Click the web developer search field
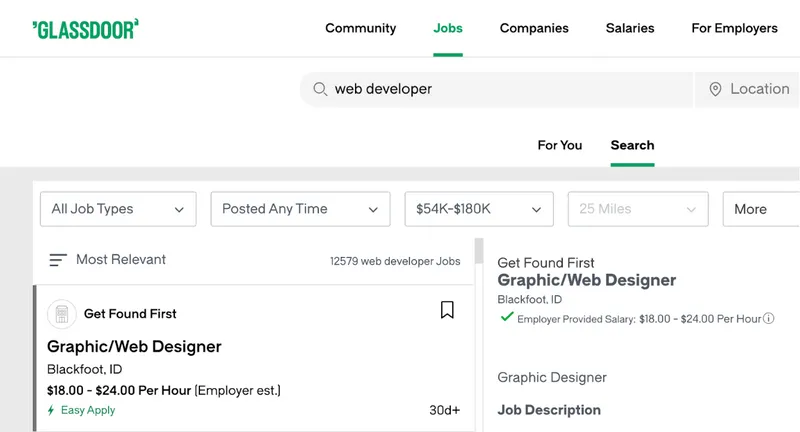Screen dimensions: 800x432 point(500,89)
